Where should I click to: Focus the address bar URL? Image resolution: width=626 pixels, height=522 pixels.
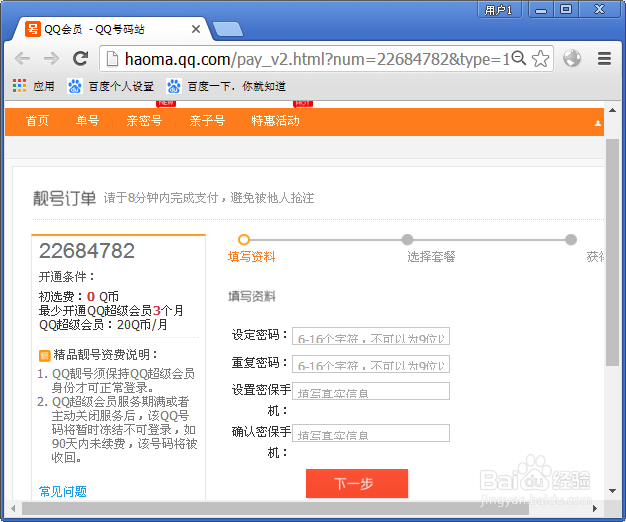coord(315,59)
